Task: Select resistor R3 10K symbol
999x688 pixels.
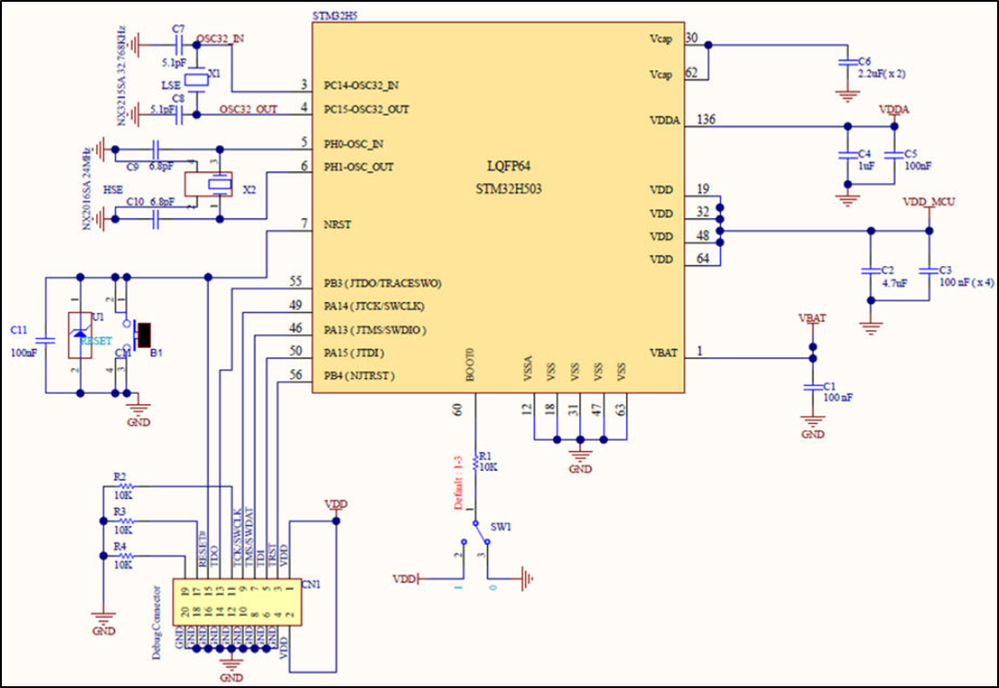Action: pos(125,520)
